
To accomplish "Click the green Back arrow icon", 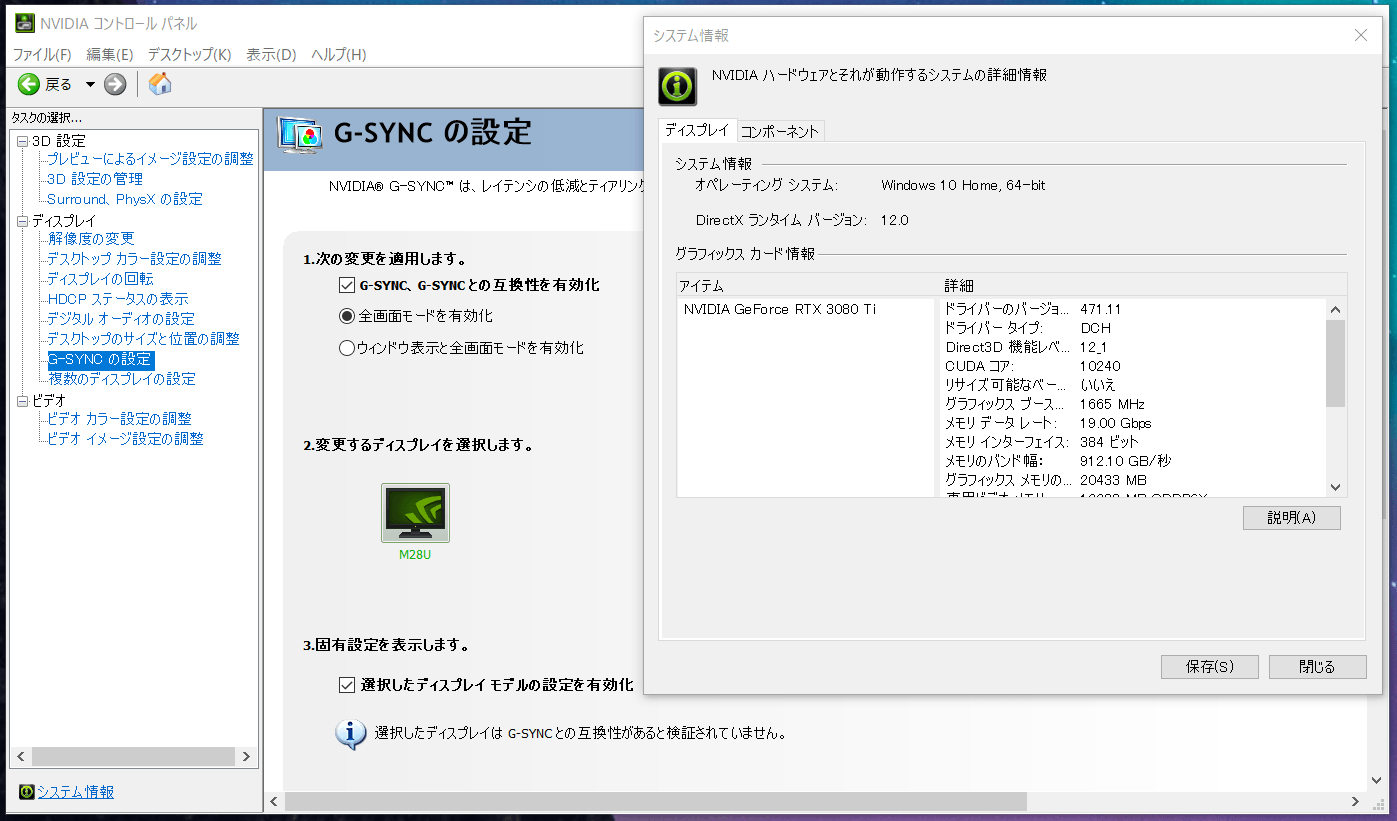I will (28, 84).
